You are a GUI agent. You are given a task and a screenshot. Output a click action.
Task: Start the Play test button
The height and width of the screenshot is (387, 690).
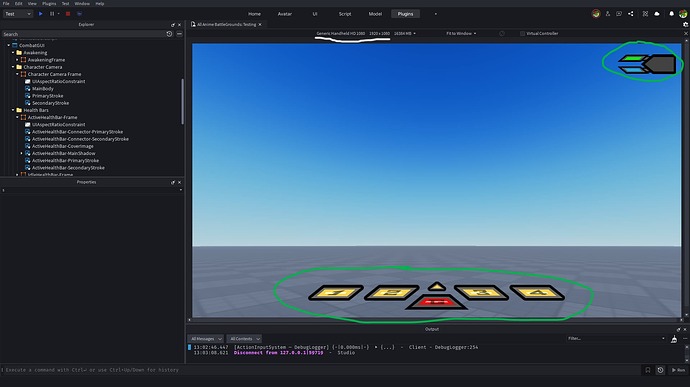point(40,14)
